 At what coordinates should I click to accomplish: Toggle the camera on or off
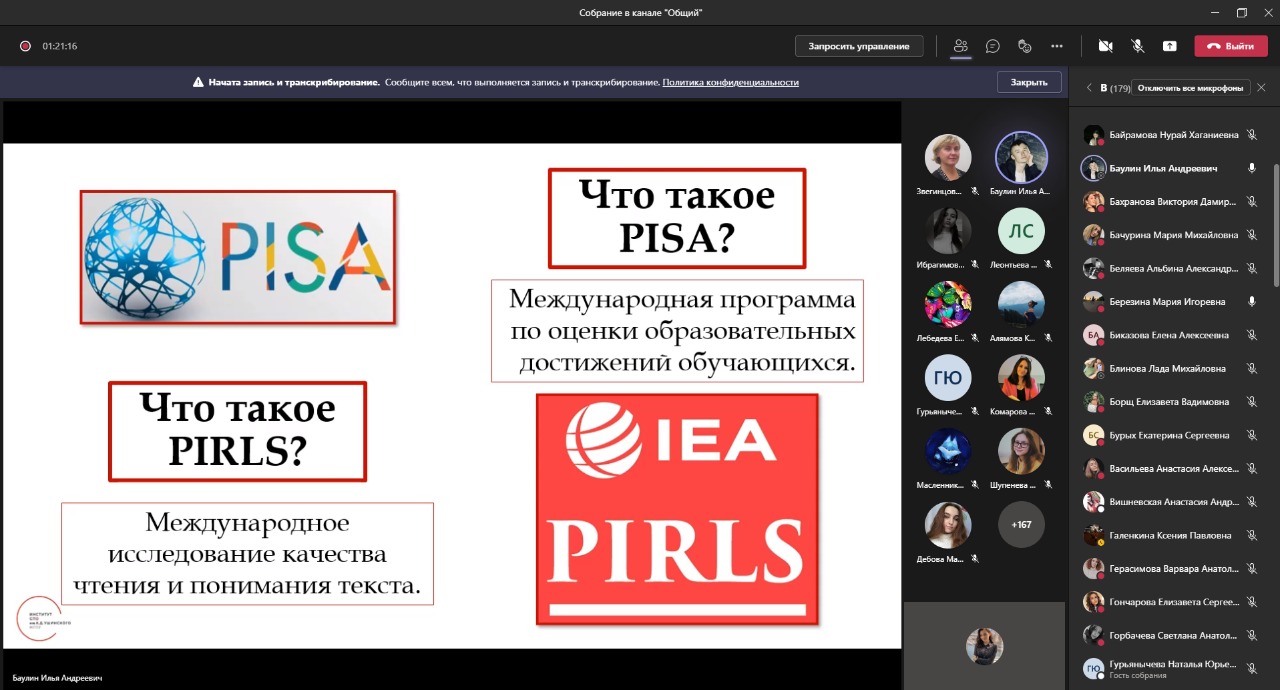[x=1106, y=46]
